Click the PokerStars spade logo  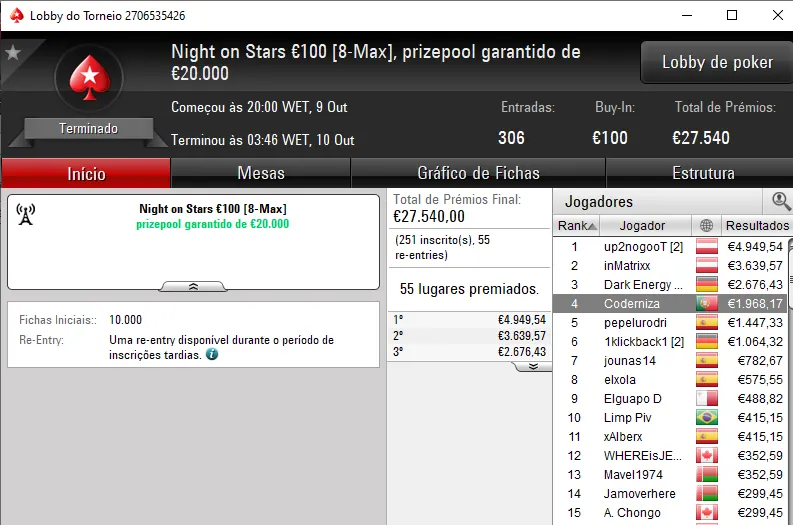[x=90, y=77]
